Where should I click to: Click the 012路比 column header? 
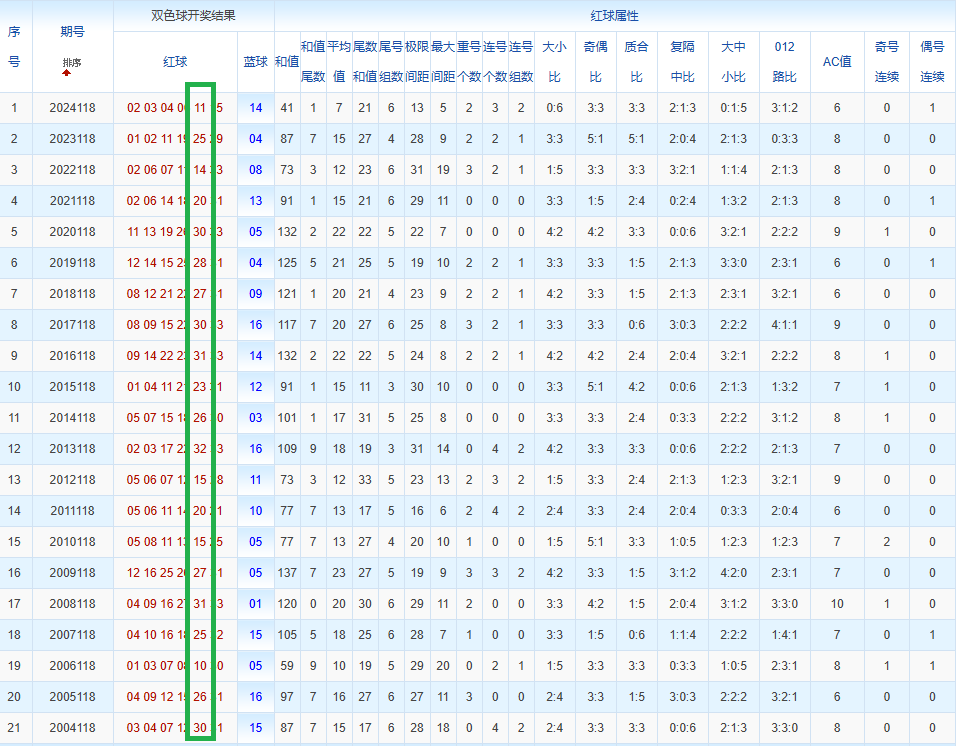[785, 62]
